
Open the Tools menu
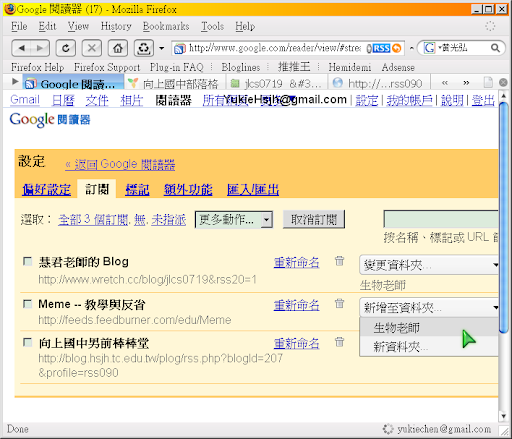point(212,26)
